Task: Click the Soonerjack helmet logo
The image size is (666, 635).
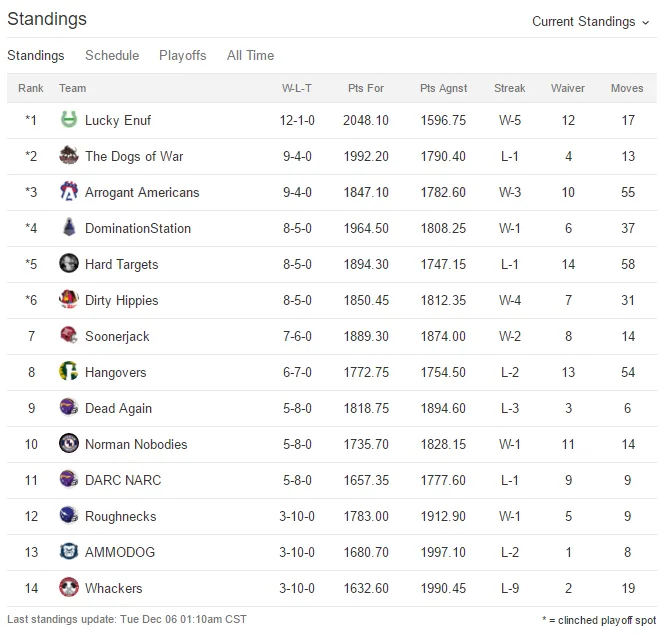Action: [68, 336]
